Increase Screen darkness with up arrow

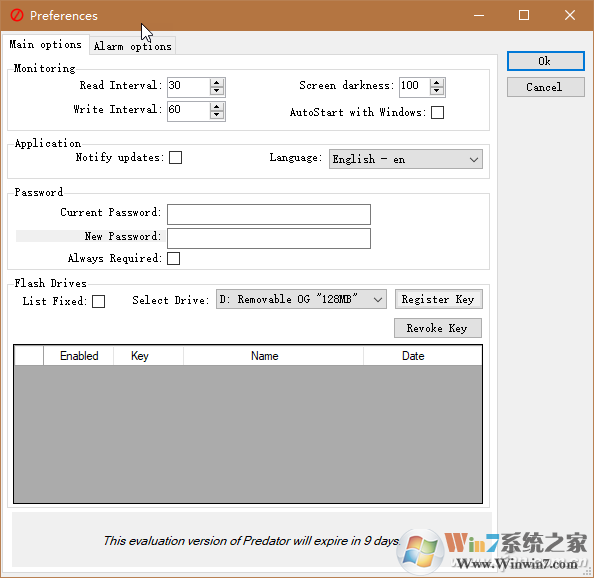click(x=436, y=82)
